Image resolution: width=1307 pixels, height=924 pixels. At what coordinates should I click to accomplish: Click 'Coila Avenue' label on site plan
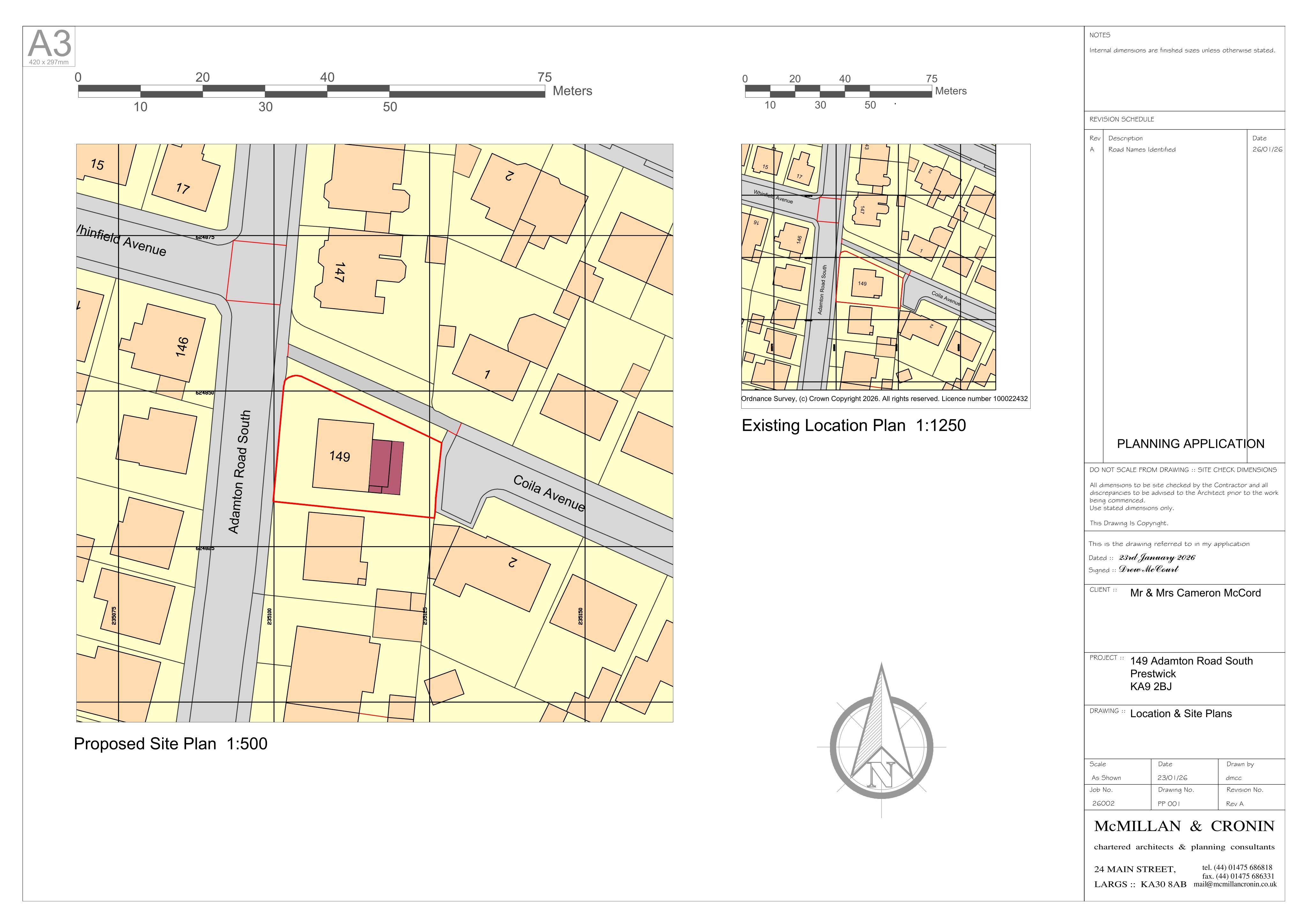[x=549, y=493]
